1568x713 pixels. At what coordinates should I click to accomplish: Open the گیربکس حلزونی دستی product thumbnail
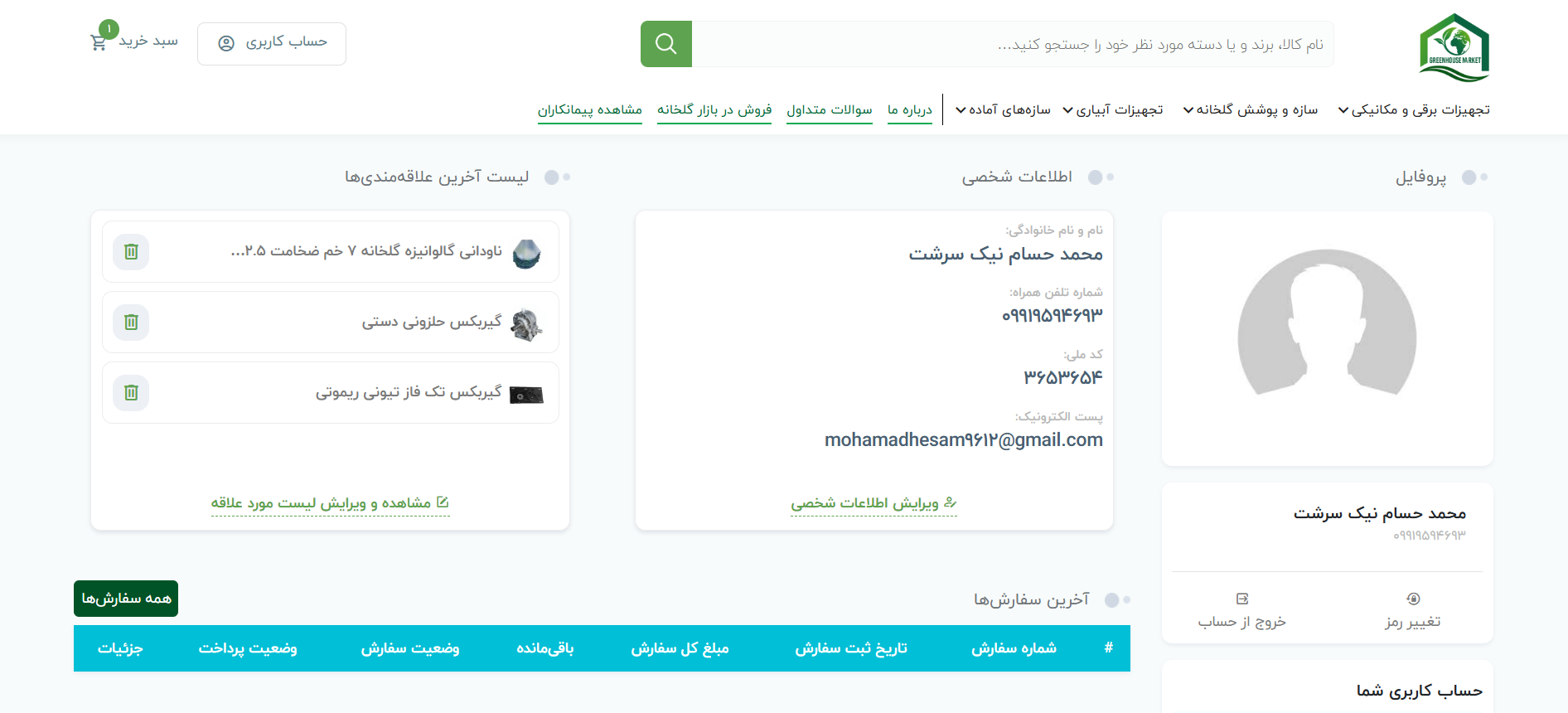click(526, 323)
